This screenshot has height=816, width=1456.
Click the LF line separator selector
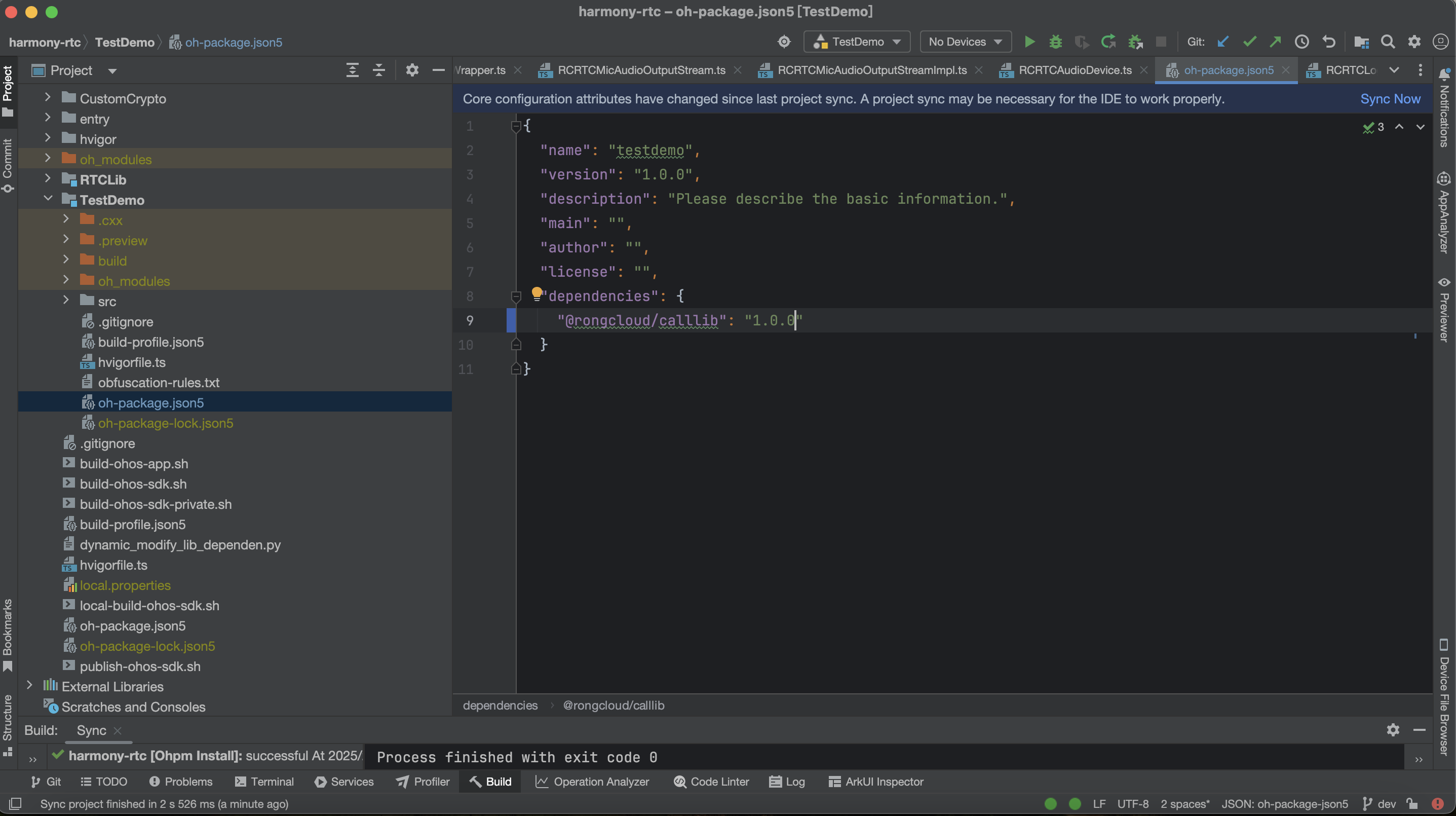pyautogui.click(x=1099, y=803)
